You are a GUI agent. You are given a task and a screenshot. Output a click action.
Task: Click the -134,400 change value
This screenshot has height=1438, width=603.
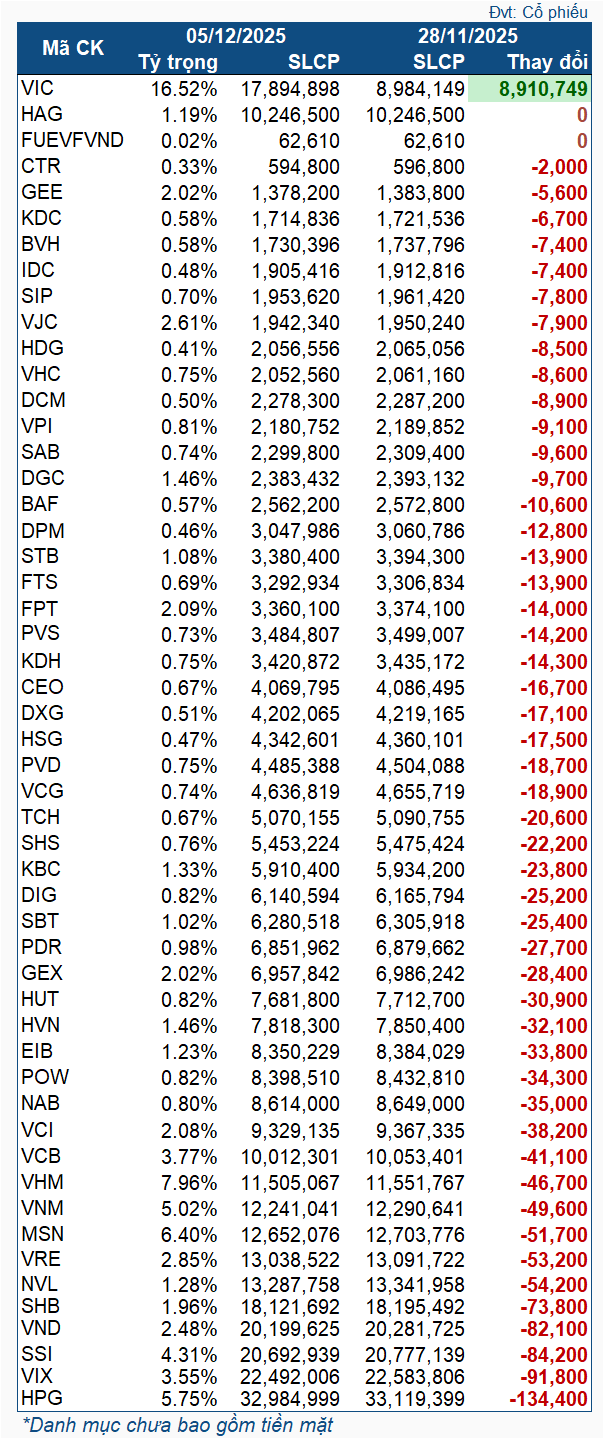(548, 1397)
